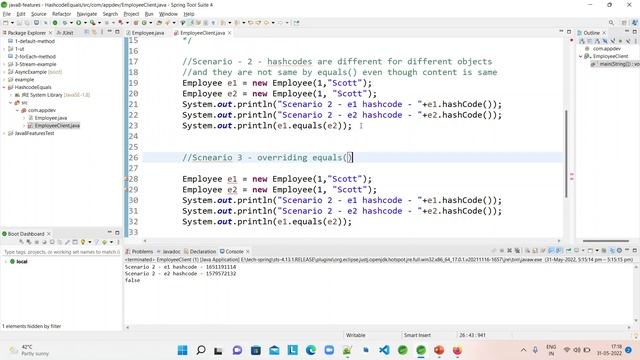Switch to the JUnit view tab
The height and width of the screenshot is (360, 640).
(x=65, y=33)
